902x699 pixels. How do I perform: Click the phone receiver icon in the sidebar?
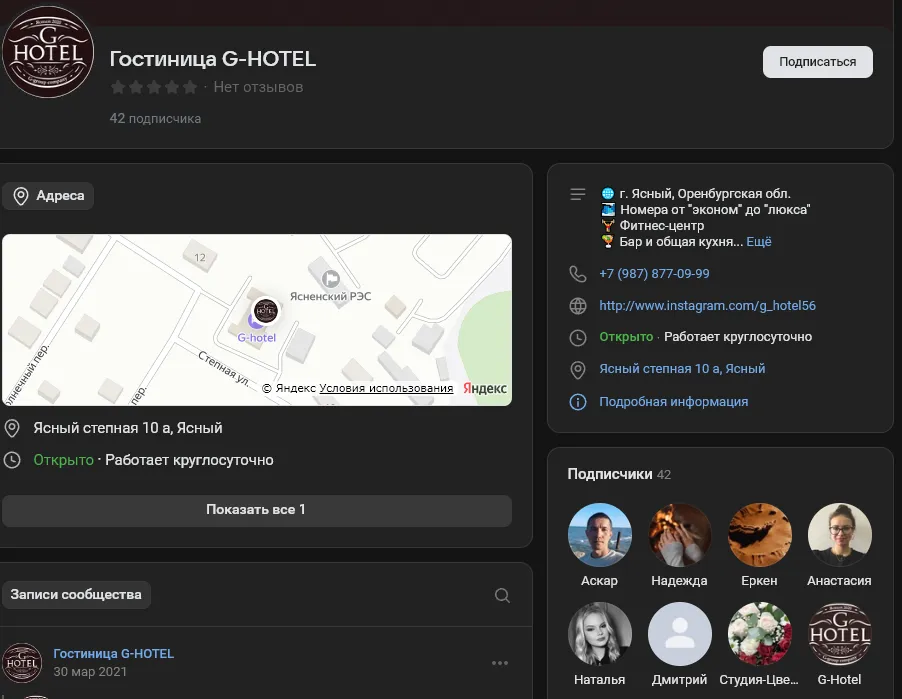(x=577, y=273)
